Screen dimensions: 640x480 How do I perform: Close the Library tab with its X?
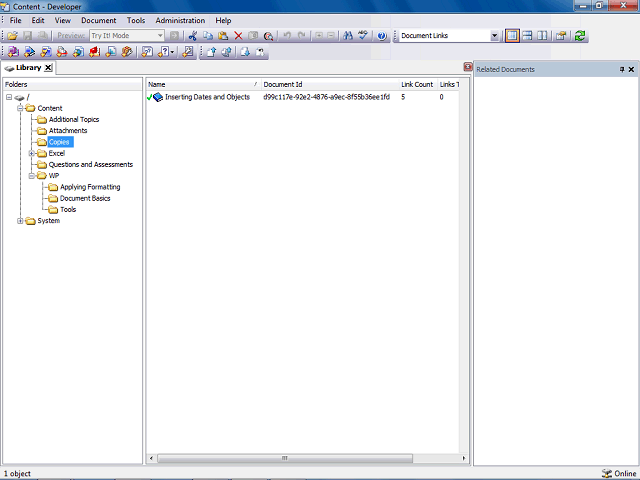(48, 68)
